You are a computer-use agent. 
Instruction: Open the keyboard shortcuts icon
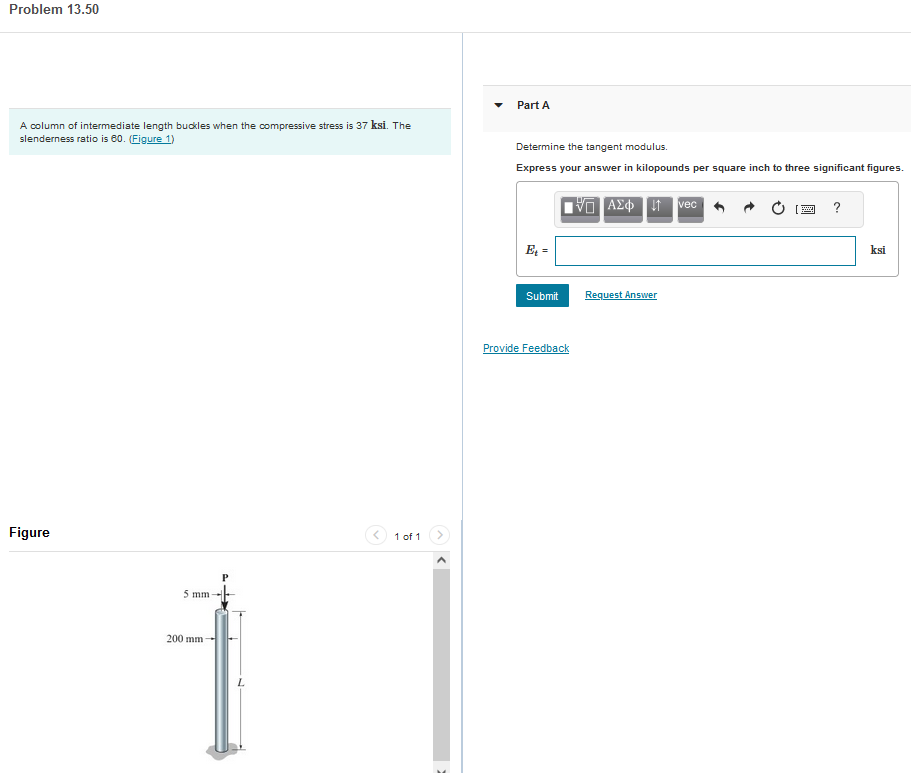806,208
